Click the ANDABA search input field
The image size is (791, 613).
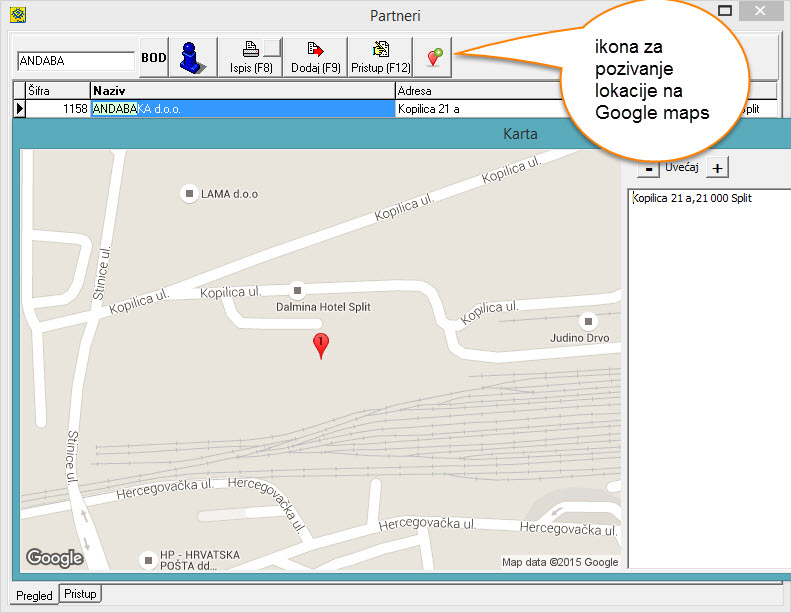[x=76, y=61]
